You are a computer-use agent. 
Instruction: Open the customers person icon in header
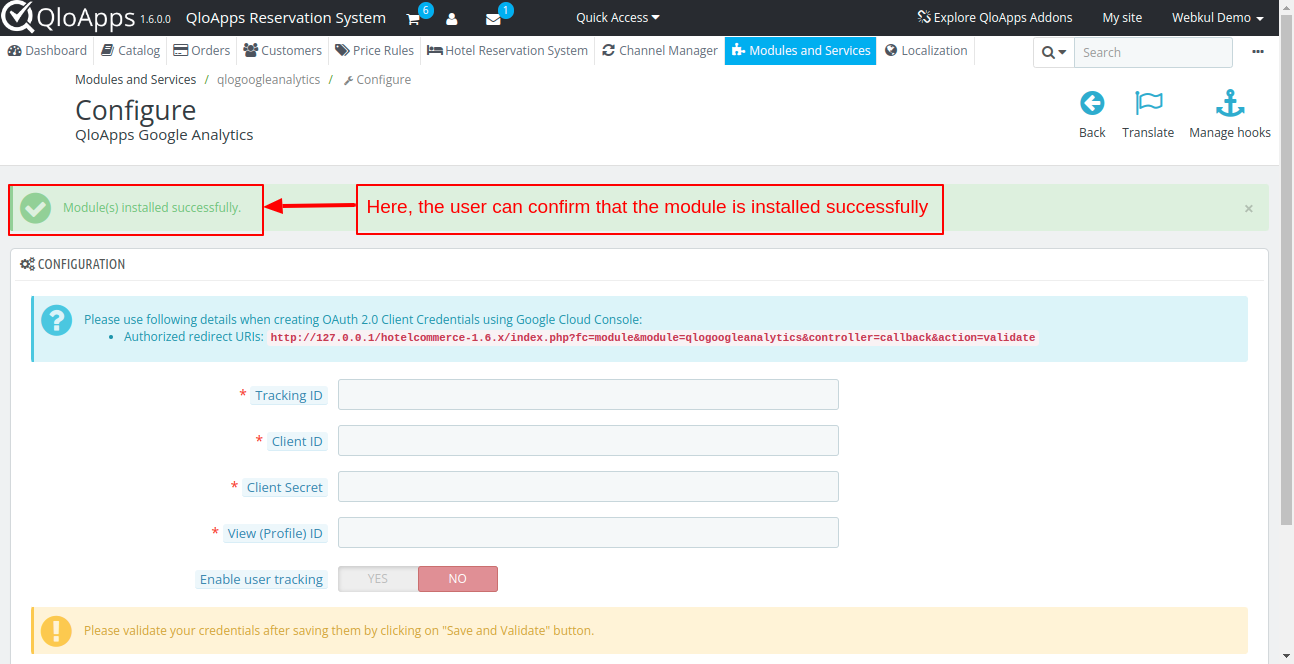(452, 19)
